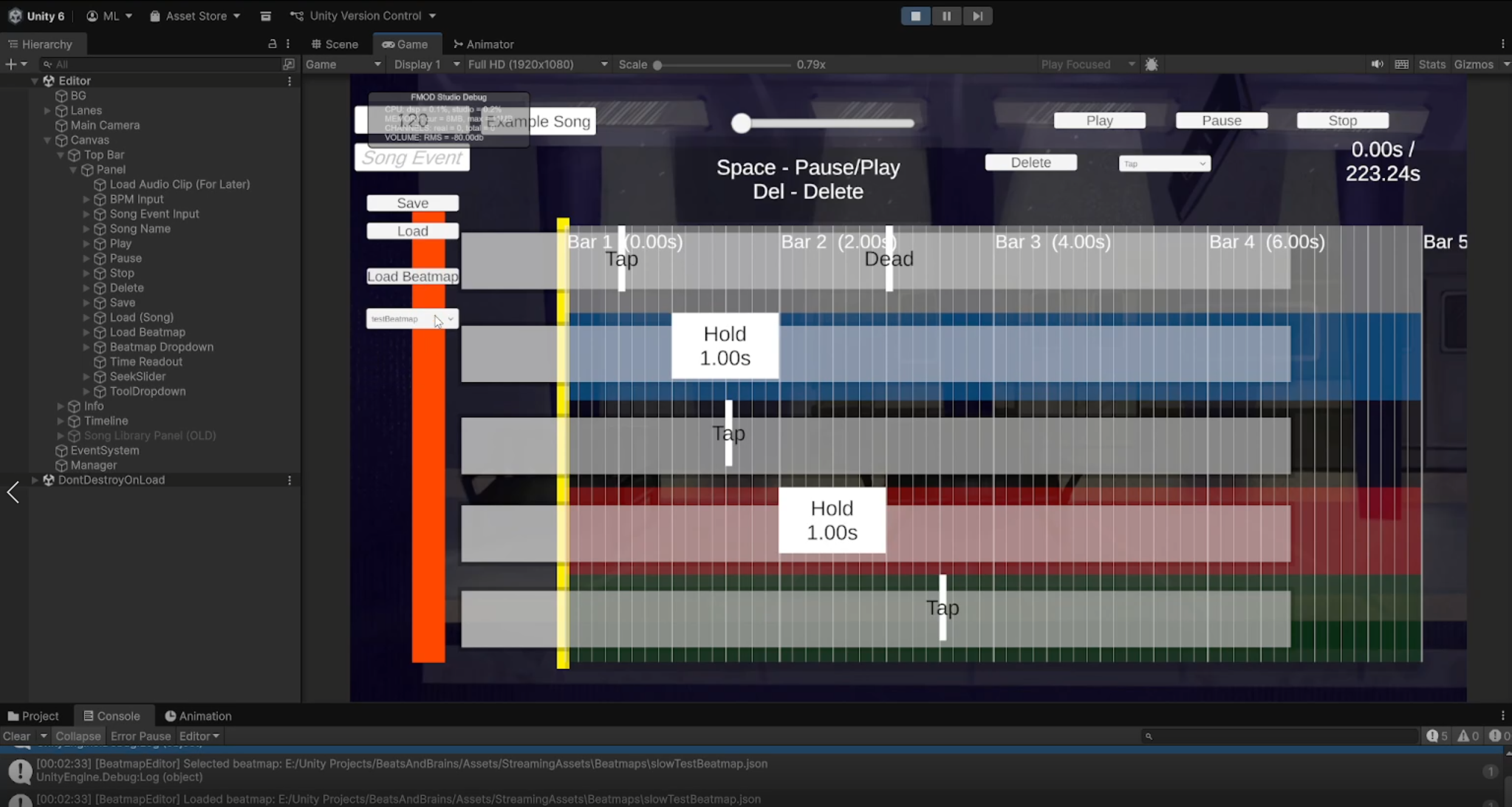Image resolution: width=1512 pixels, height=807 pixels.
Task: Switch to the Scene tab
Action: 335,44
